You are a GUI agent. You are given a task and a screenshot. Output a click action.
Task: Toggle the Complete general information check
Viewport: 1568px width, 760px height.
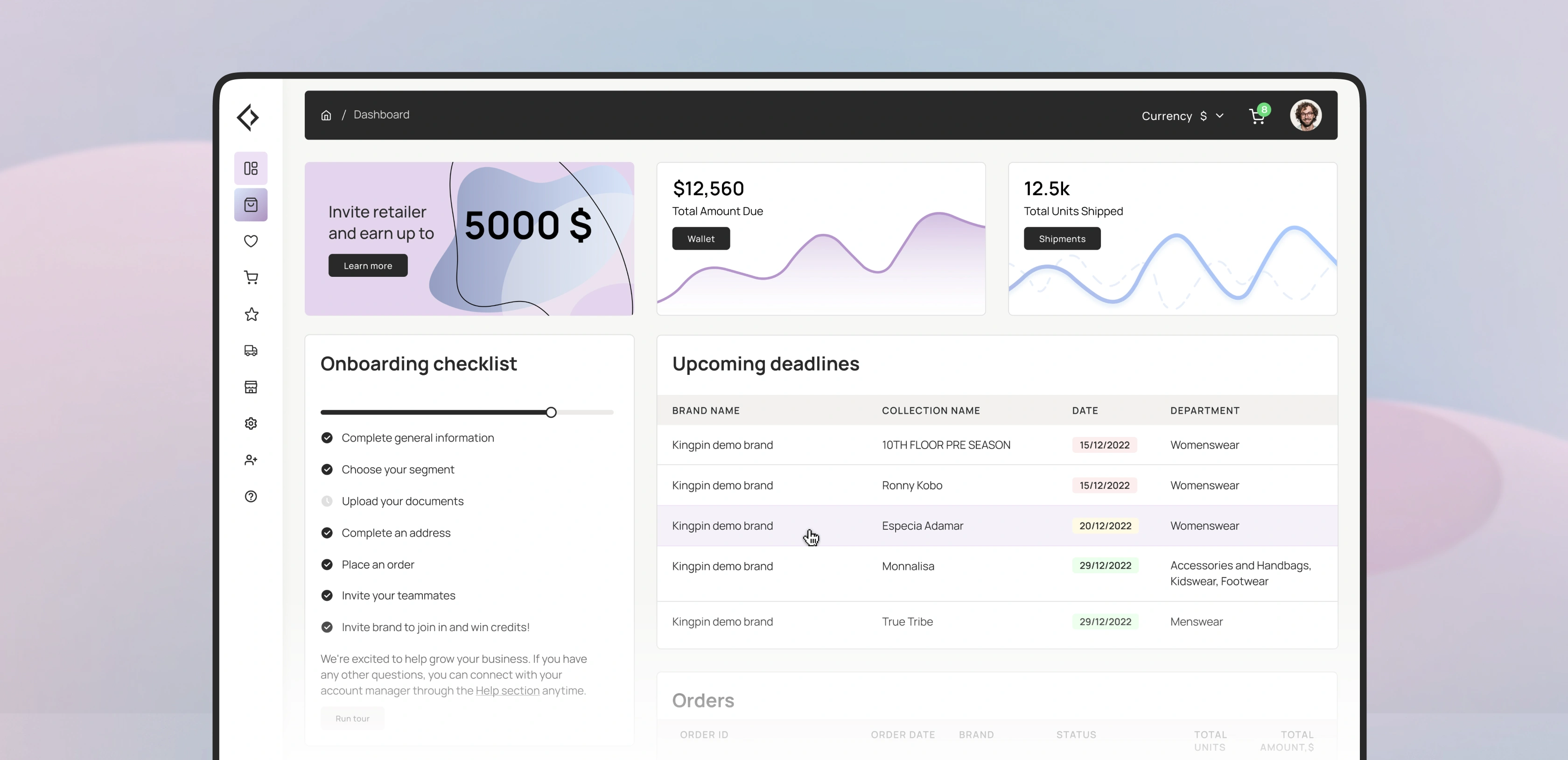[327, 438]
